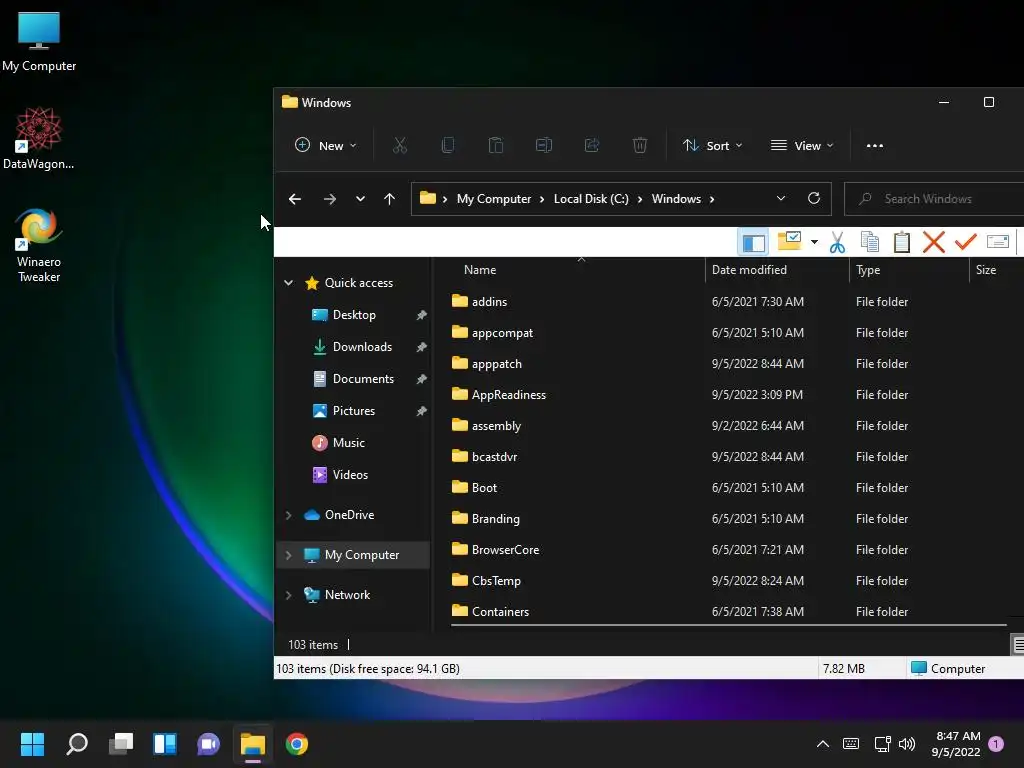Open Desktop in Quick access

(354, 315)
